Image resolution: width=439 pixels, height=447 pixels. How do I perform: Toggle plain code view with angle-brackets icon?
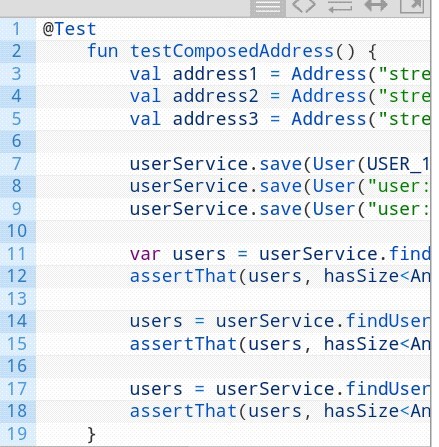click(304, 6)
